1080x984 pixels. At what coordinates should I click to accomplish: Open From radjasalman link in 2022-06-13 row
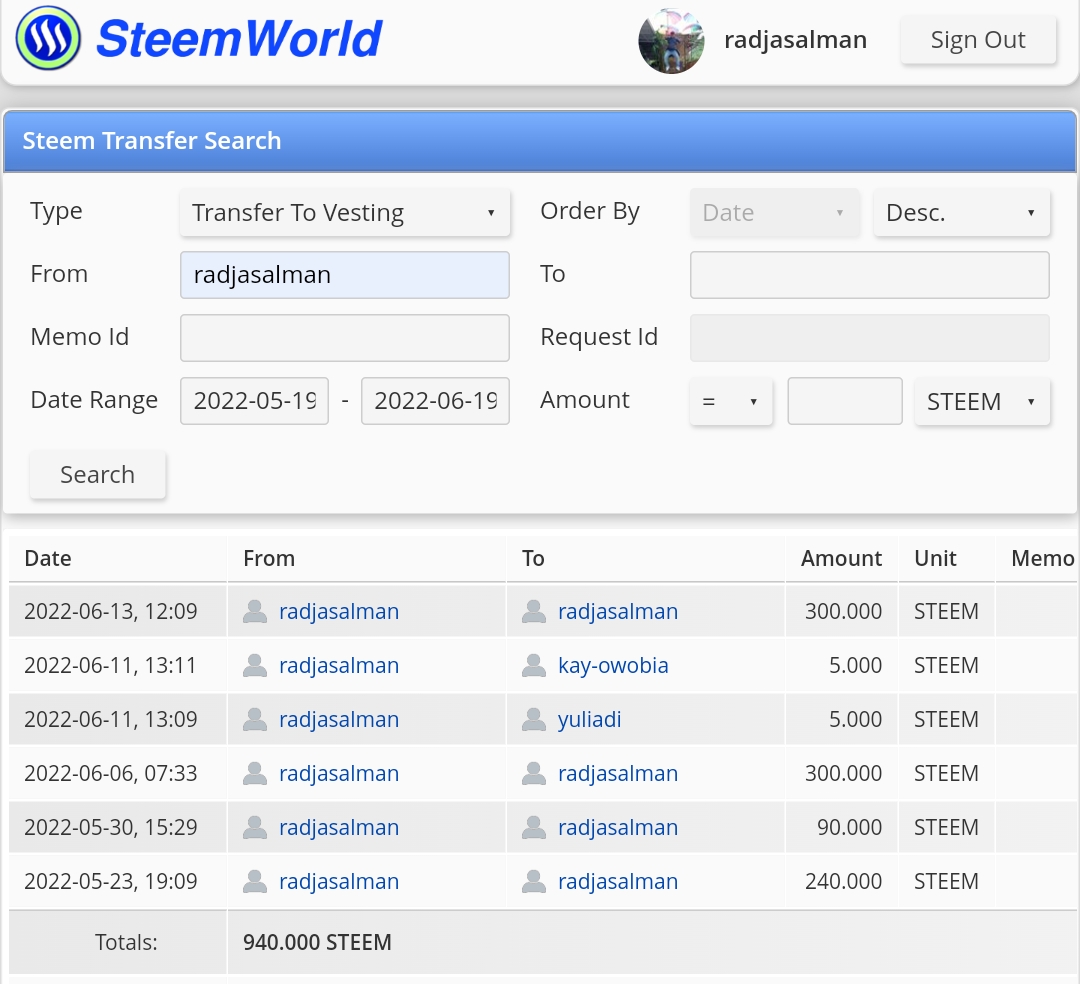tap(339, 611)
